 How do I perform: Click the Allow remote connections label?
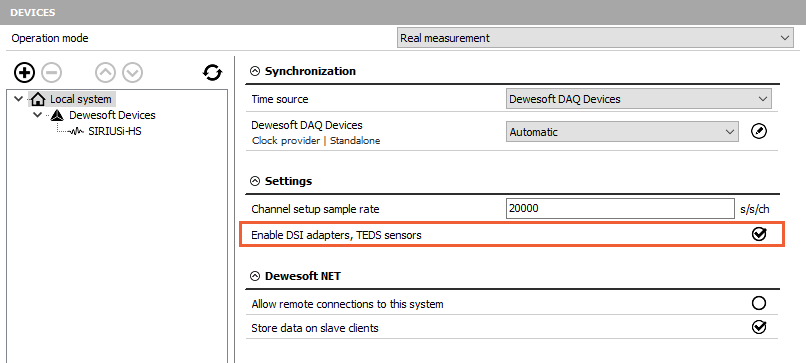347,304
